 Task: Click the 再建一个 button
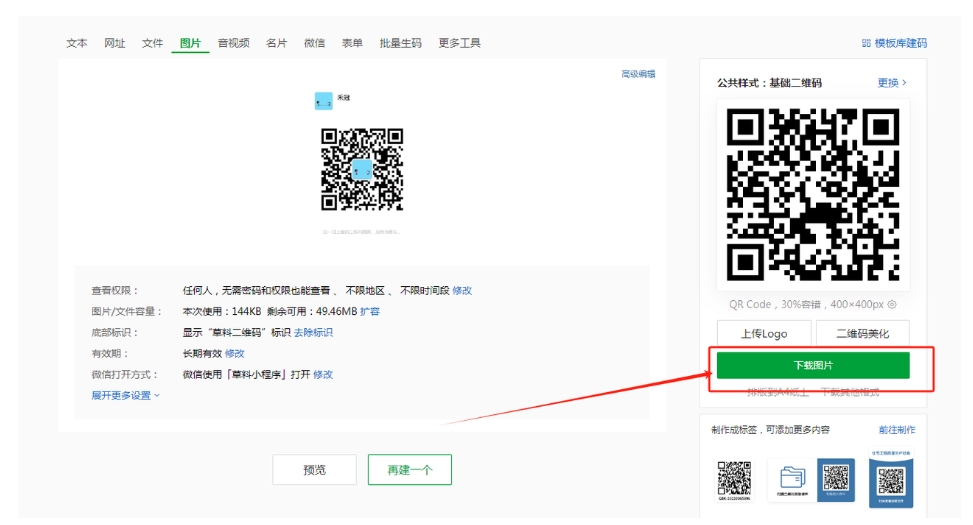coord(409,470)
